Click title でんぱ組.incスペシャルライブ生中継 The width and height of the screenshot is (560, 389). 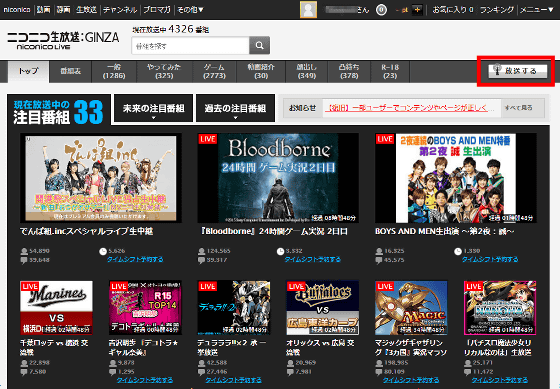click(87, 231)
